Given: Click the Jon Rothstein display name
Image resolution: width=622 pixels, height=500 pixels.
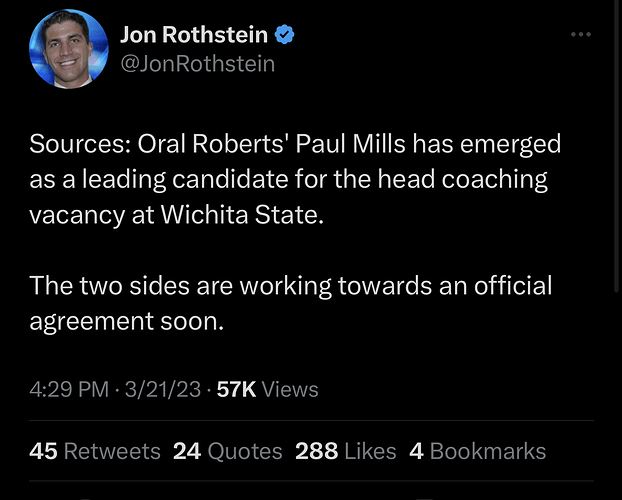Looking at the screenshot, I should tap(193, 35).
